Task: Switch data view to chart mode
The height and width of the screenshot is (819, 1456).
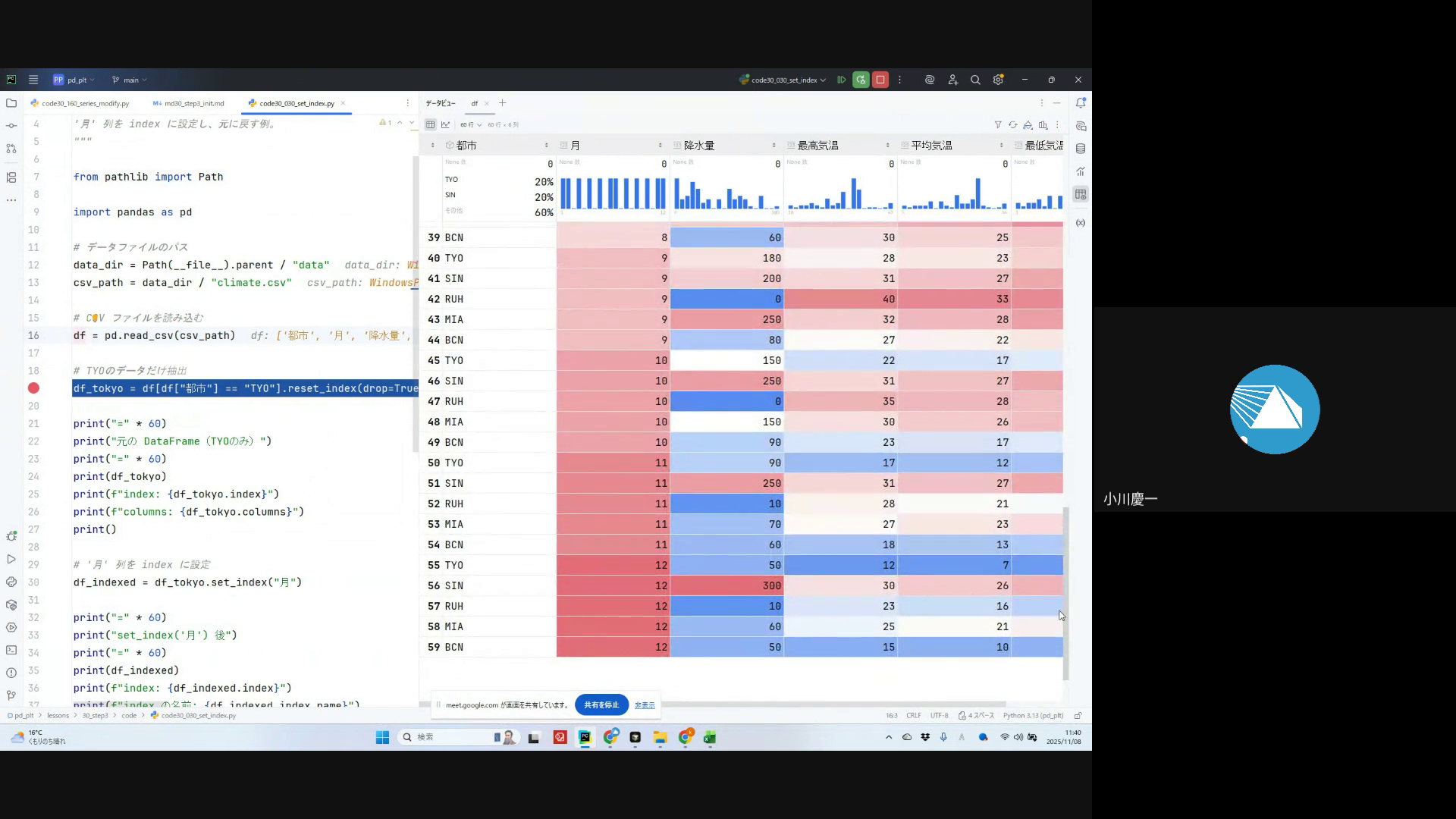Action: pos(446,124)
